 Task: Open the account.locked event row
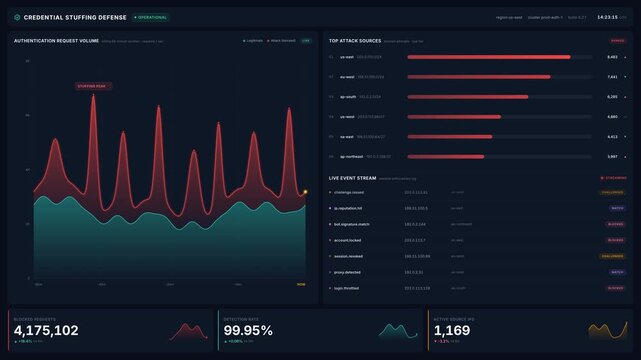(x=478, y=240)
